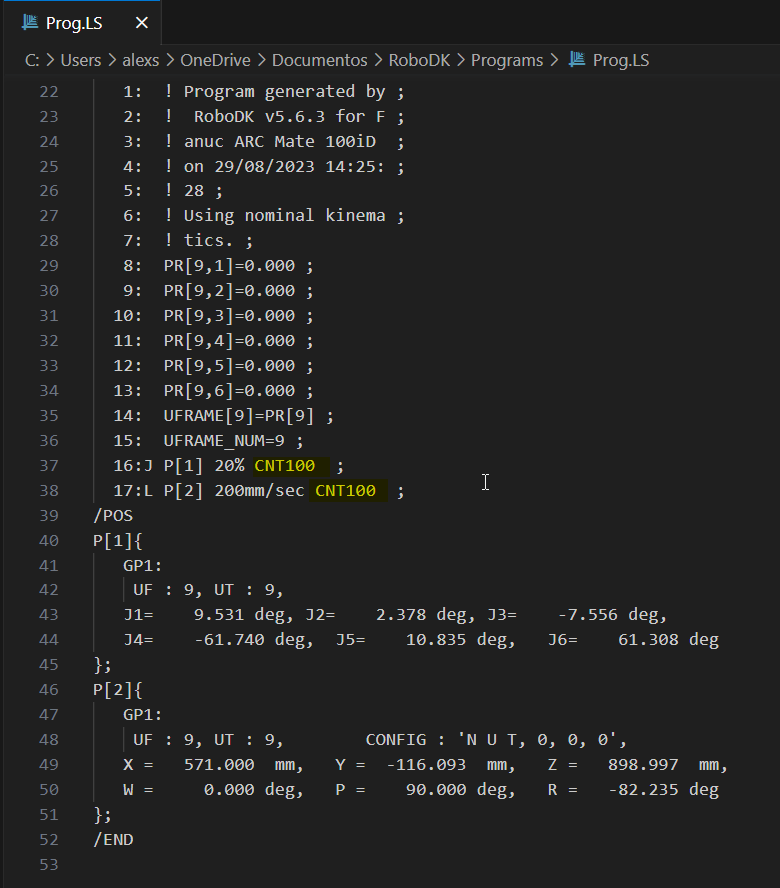Open the RoboDK breadcrumb folder
Viewport: 780px width, 888px height.
click(x=421, y=60)
